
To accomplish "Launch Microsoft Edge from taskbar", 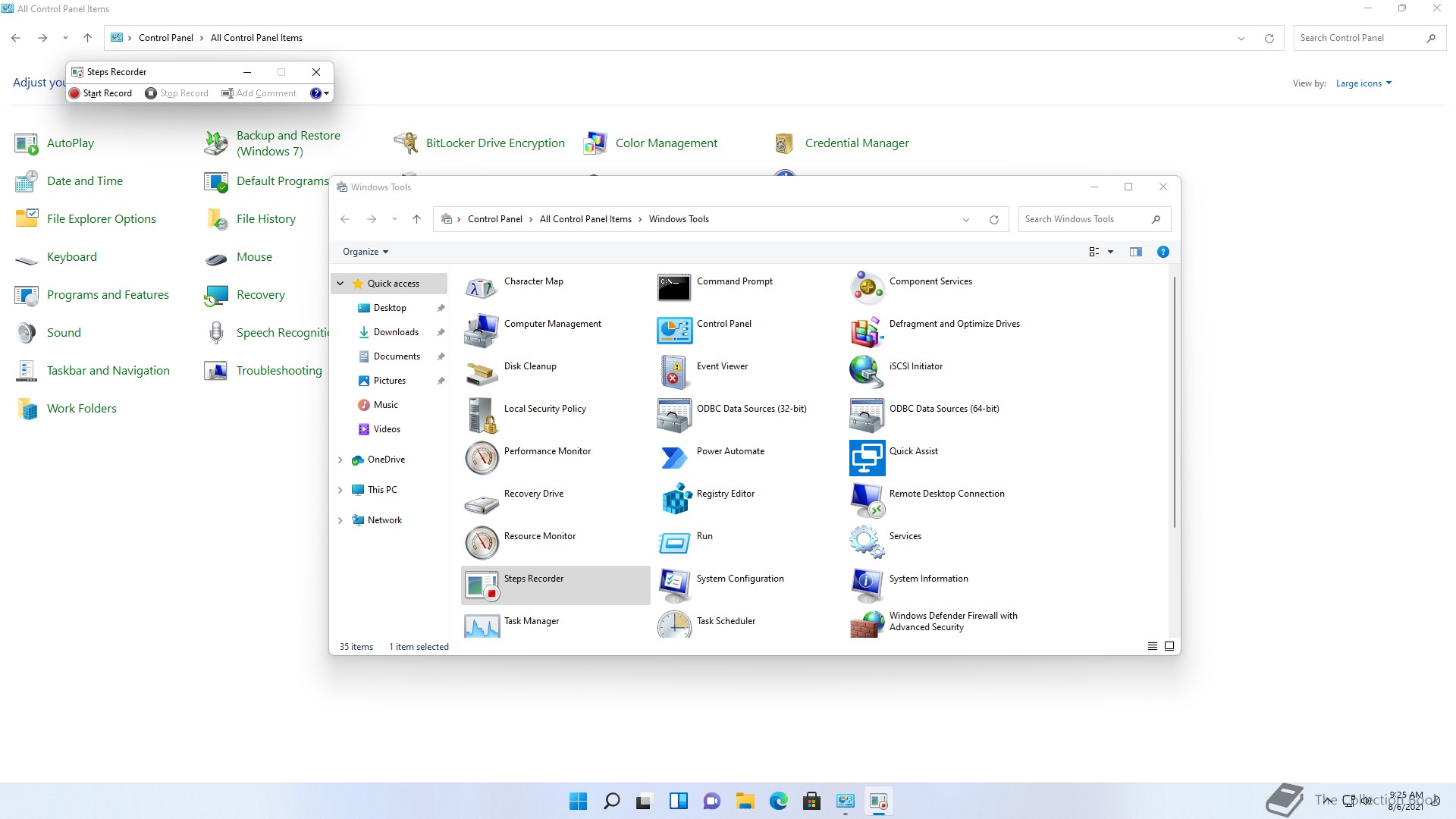I will [x=778, y=801].
